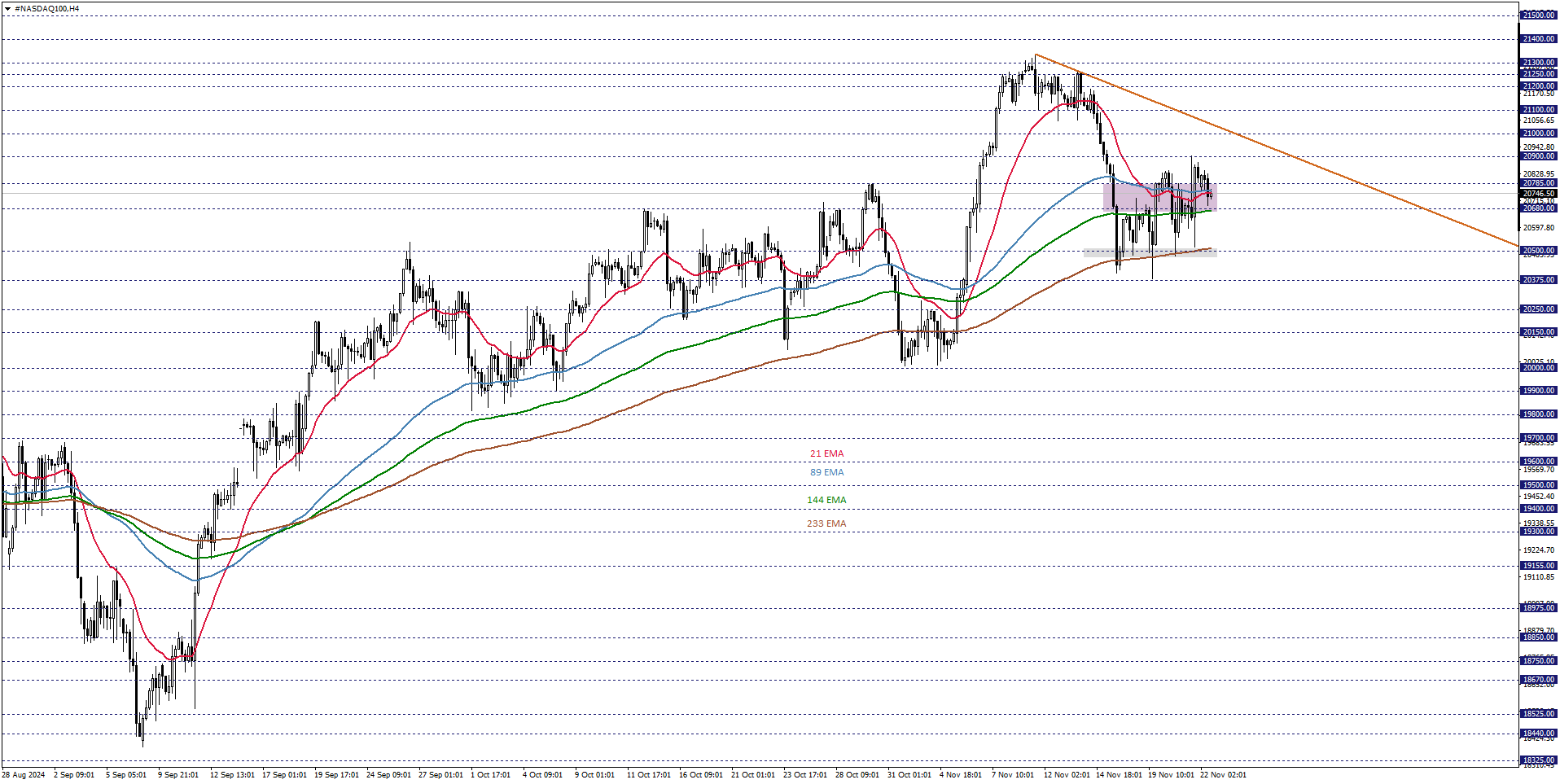Click the 28 Aug 2024 date label
The height and width of the screenshot is (784, 1560).
click(24, 775)
